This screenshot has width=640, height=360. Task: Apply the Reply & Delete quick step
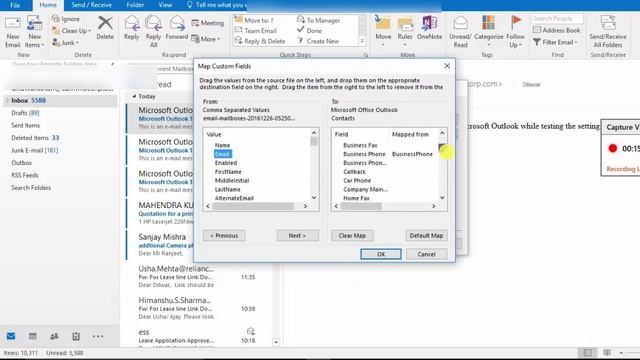[260, 41]
